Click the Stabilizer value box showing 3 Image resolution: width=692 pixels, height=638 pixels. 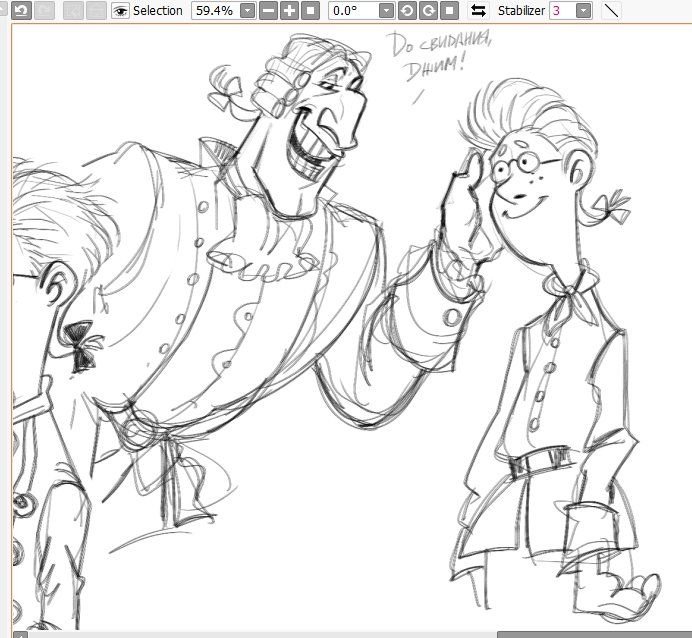[559, 10]
